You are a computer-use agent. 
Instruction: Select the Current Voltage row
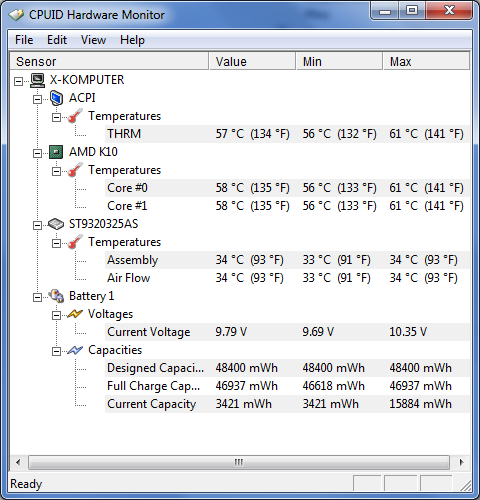point(287,332)
